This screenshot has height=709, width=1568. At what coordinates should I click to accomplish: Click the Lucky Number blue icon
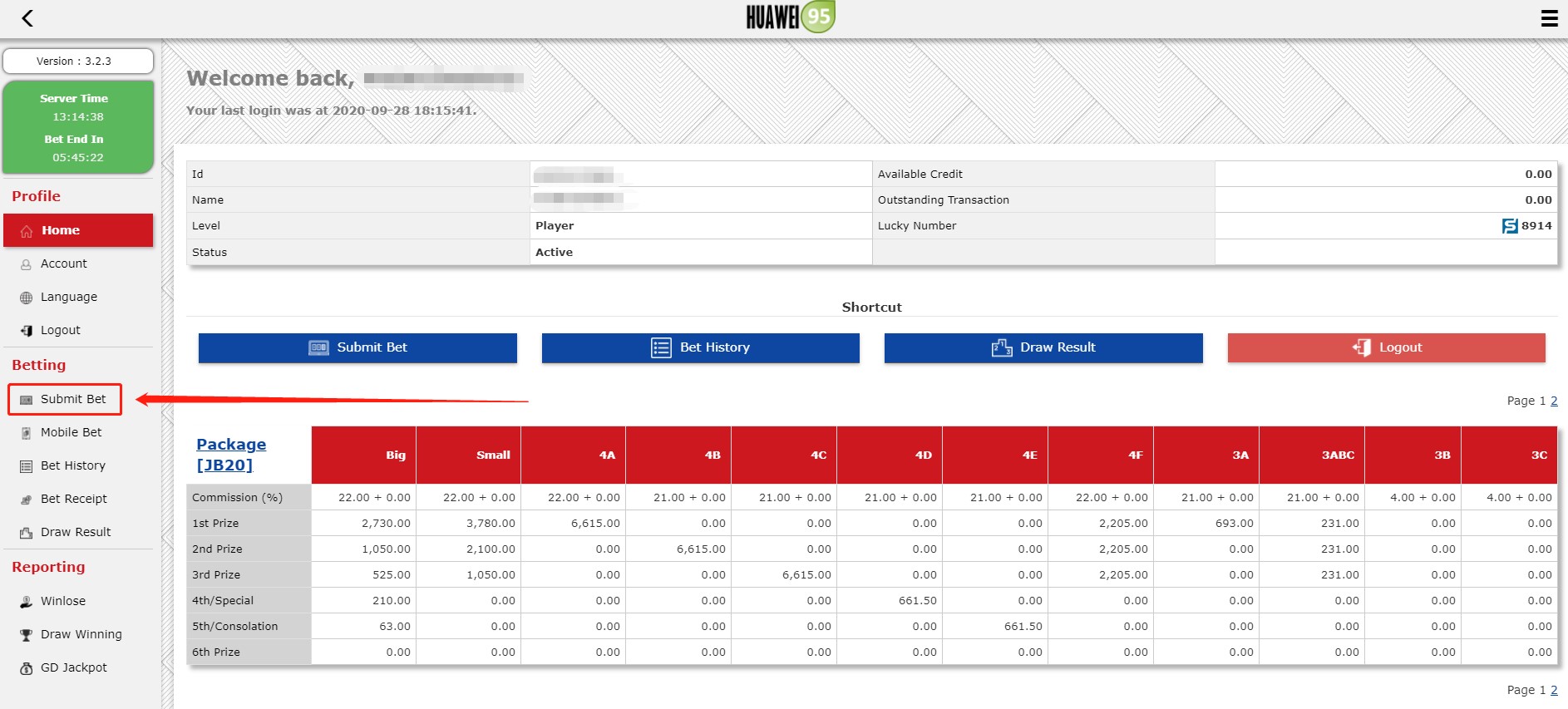[x=1510, y=226]
